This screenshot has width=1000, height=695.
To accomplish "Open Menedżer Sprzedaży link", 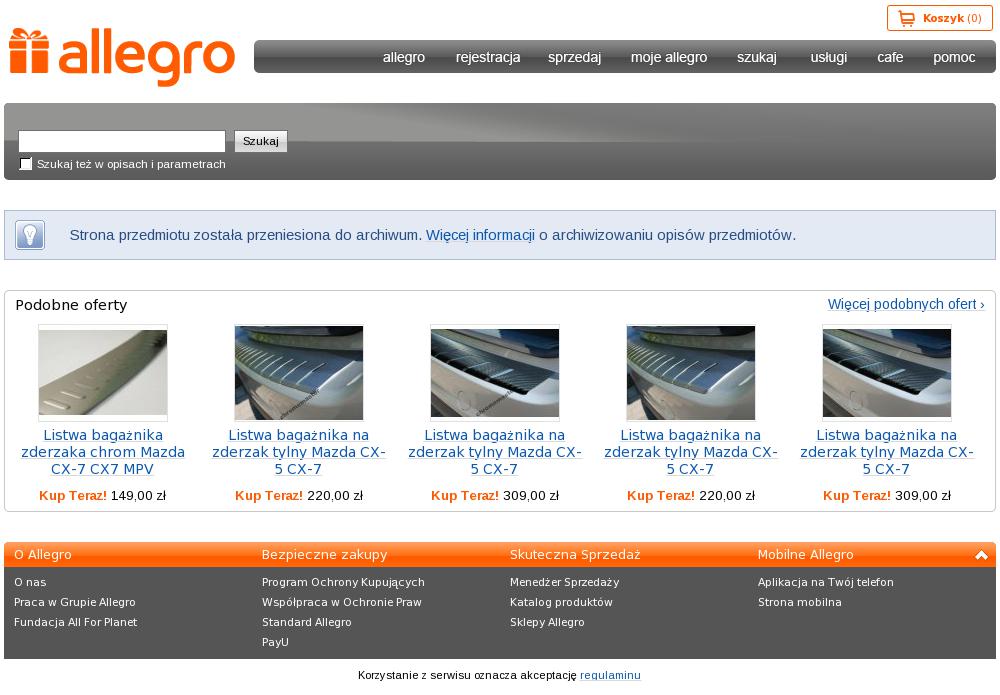I will tap(564, 582).
